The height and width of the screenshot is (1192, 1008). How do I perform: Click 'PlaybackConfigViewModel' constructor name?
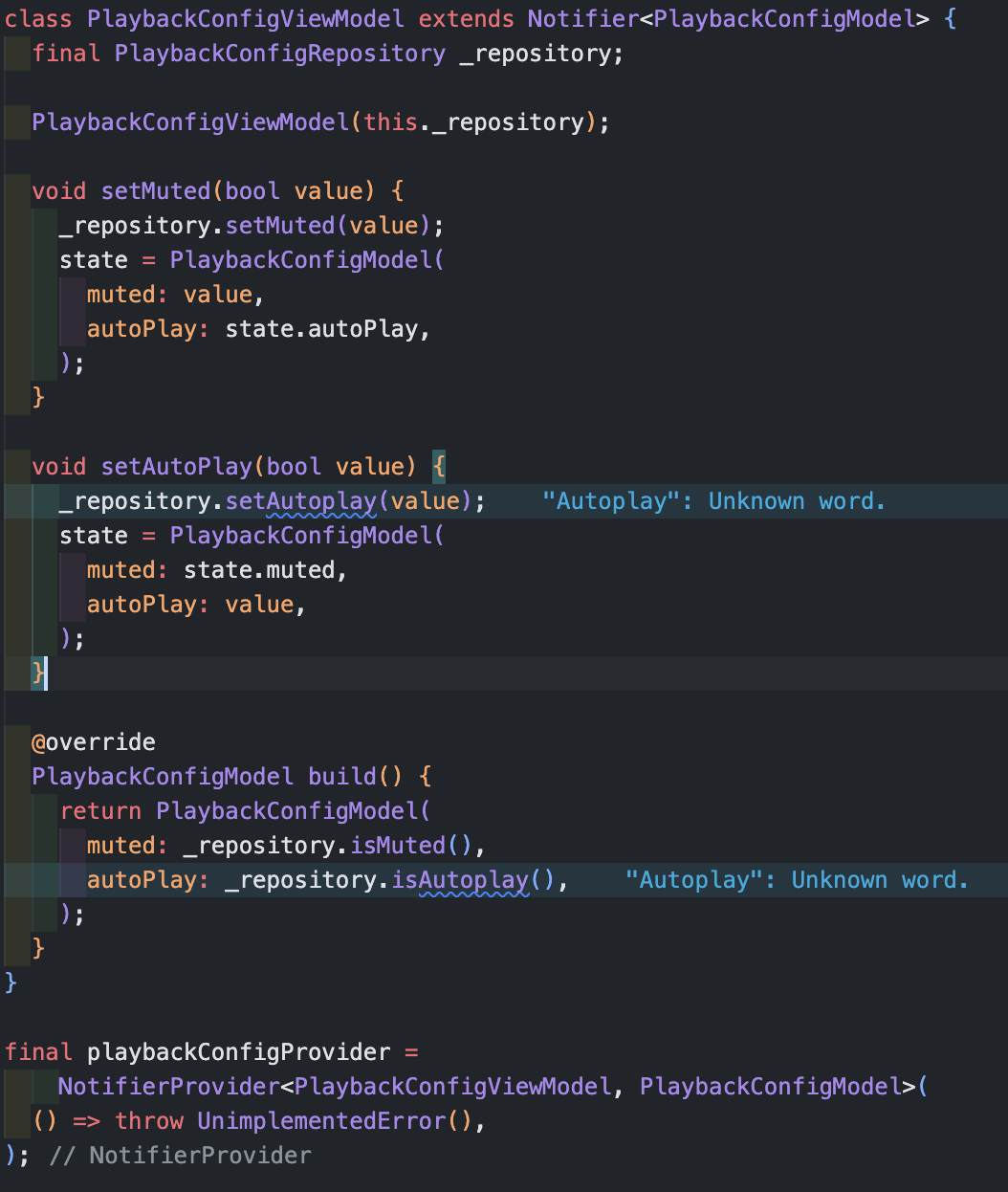190,121
